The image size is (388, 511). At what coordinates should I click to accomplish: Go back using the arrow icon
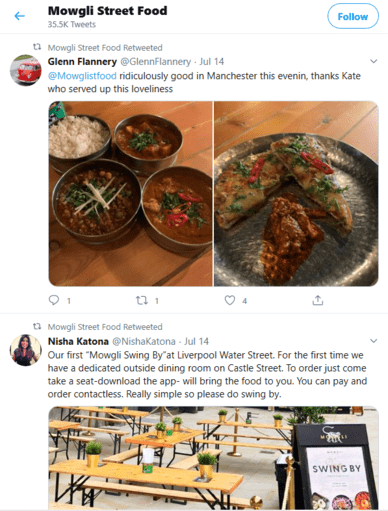click(x=20, y=16)
